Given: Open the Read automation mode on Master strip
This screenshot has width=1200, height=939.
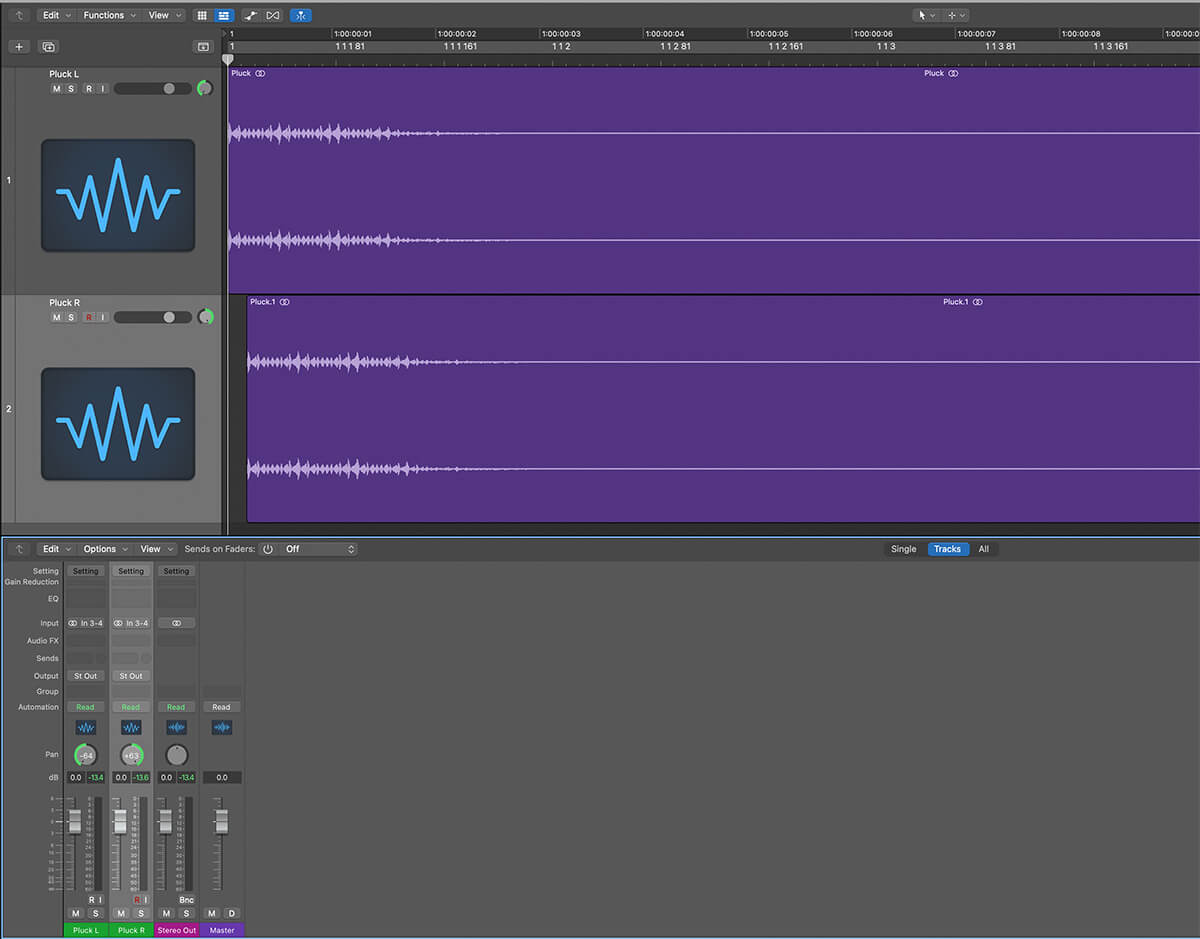Looking at the screenshot, I should click(222, 707).
